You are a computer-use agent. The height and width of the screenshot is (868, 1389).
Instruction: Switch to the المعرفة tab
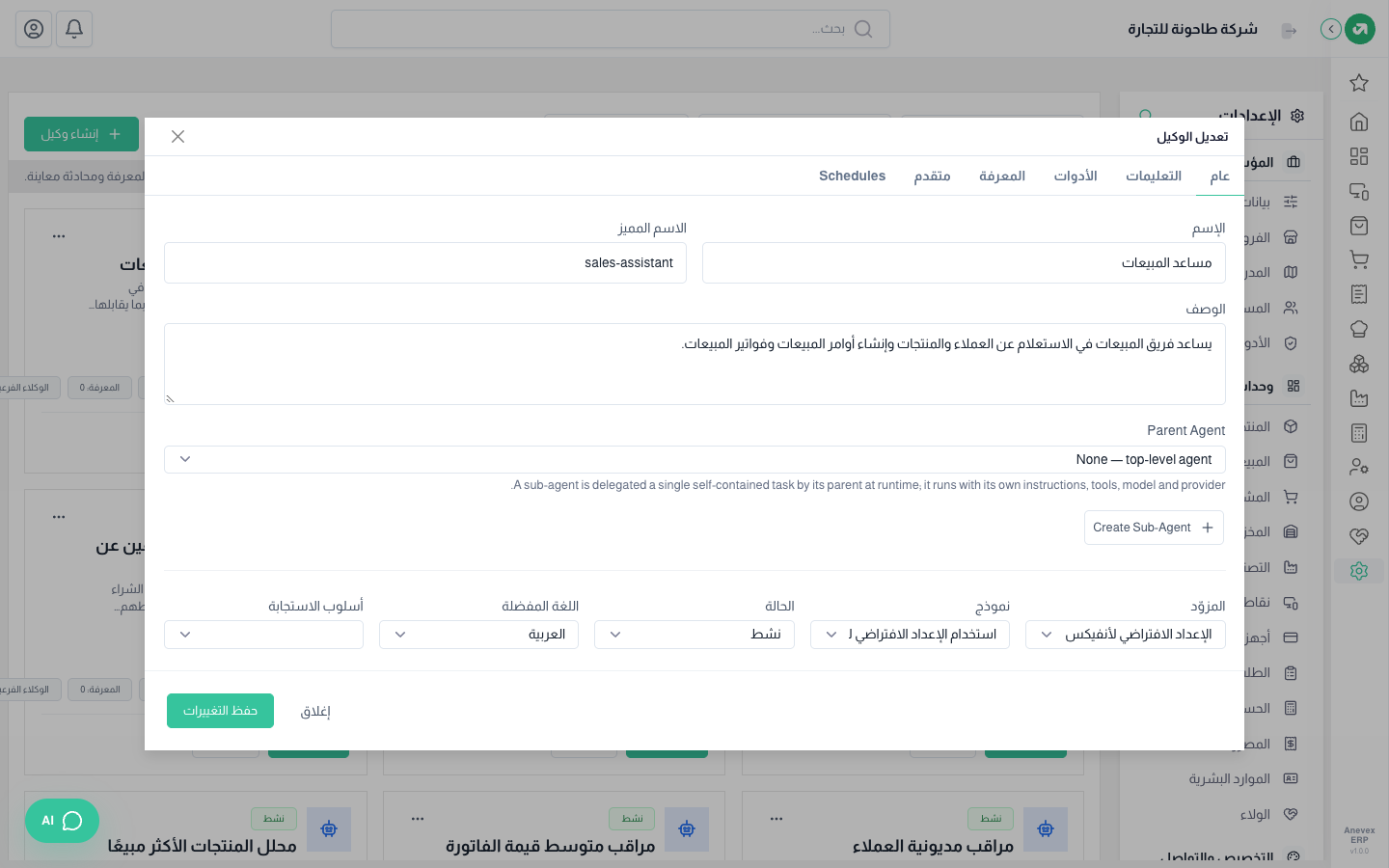click(x=1002, y=176)
